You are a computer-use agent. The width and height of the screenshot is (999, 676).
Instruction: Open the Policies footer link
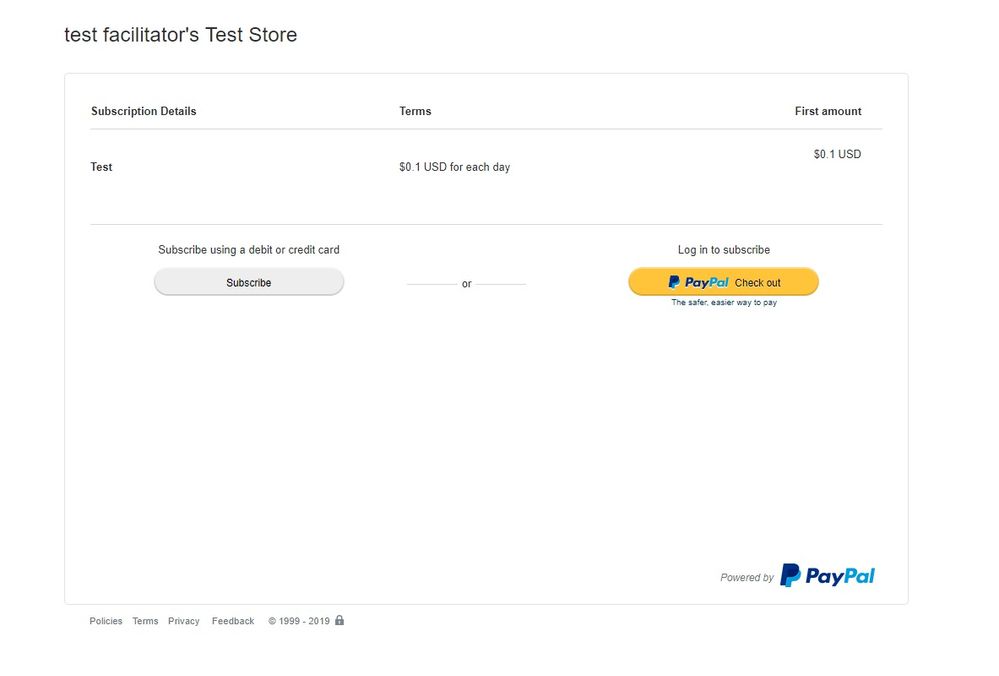tap(106, 621)
